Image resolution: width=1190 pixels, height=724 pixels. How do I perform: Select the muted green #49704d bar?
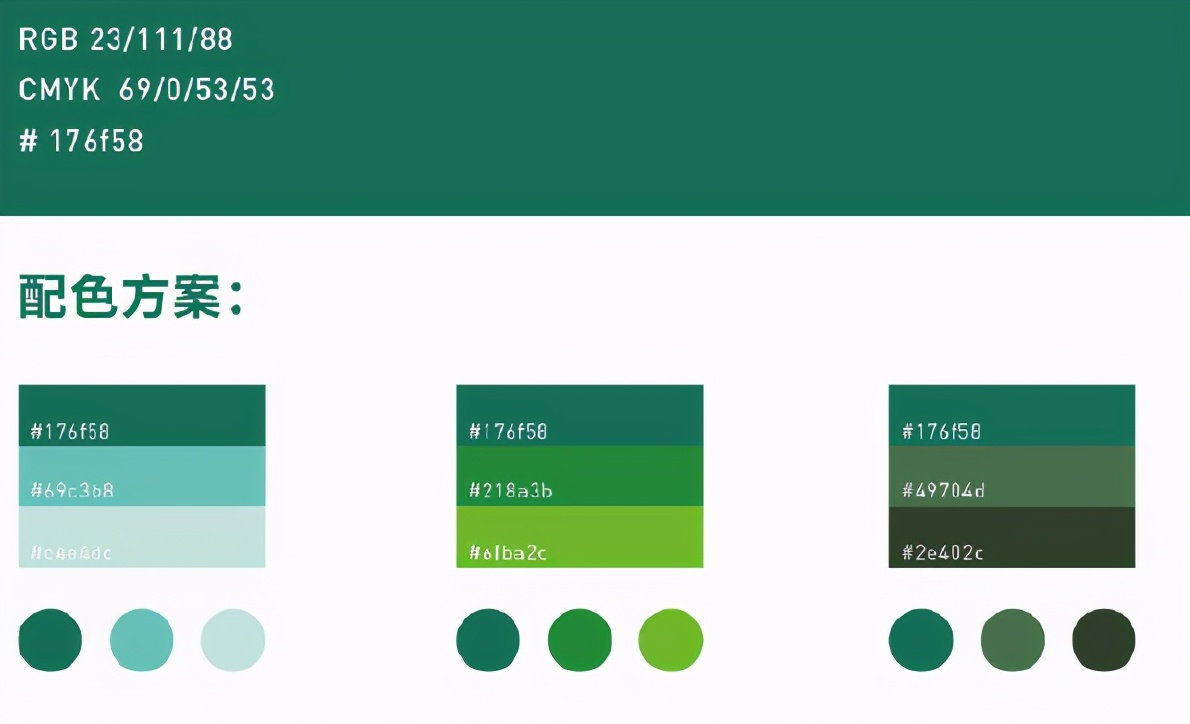1011,476
